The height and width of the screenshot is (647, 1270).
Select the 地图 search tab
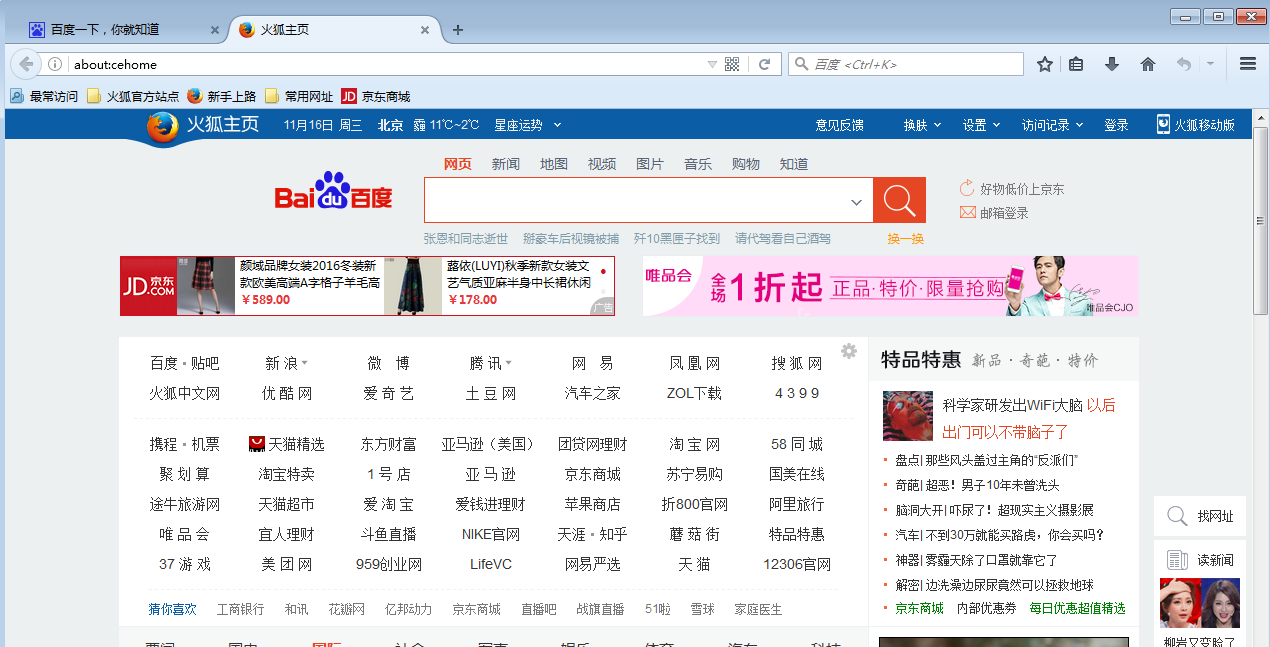pyautogui.click(x=554, y=164)
